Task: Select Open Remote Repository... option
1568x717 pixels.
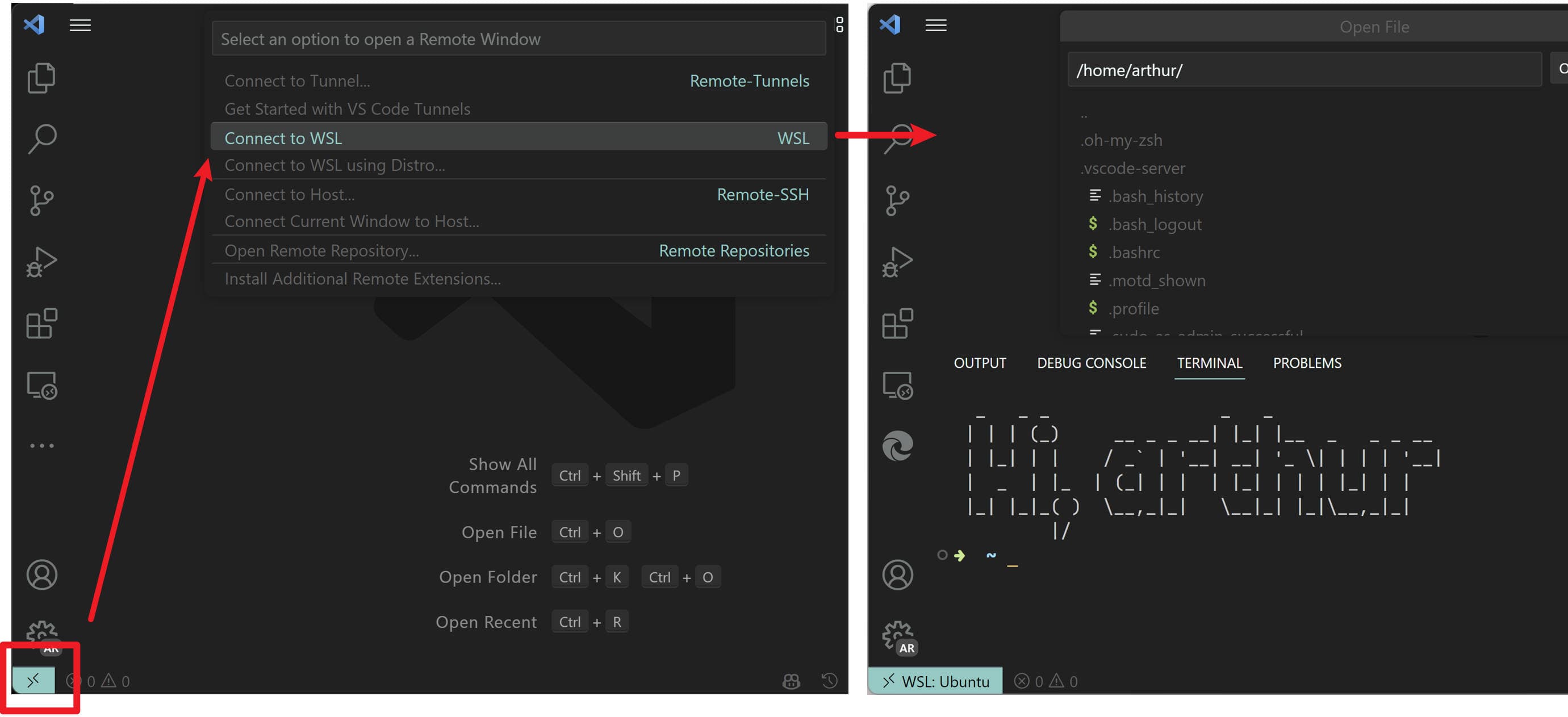Action: coord(519,250)
